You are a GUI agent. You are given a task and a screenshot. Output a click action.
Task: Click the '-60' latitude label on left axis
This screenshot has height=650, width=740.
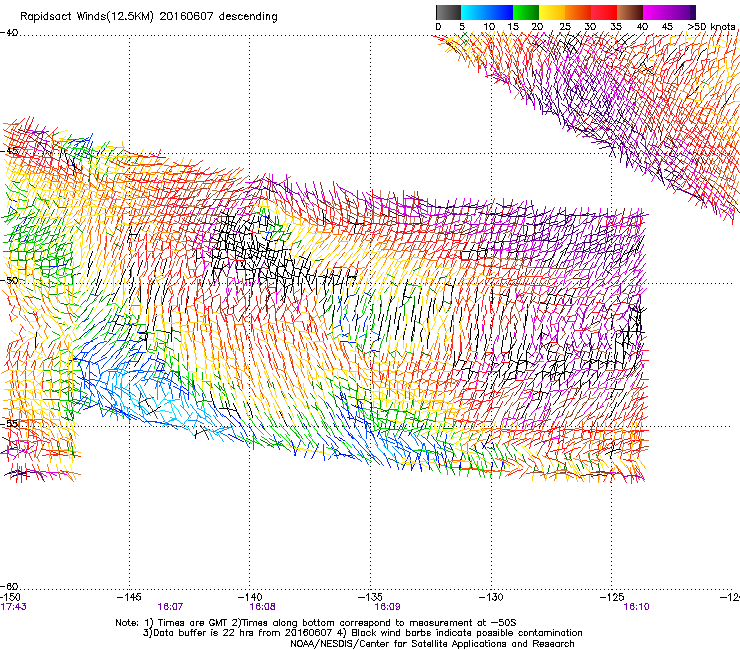tap(9, 587)
